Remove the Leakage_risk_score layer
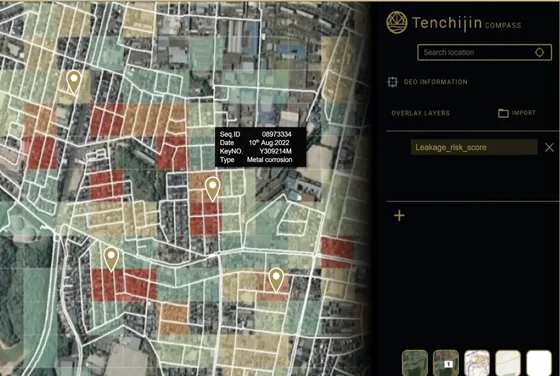 click(x=549, y=147)
